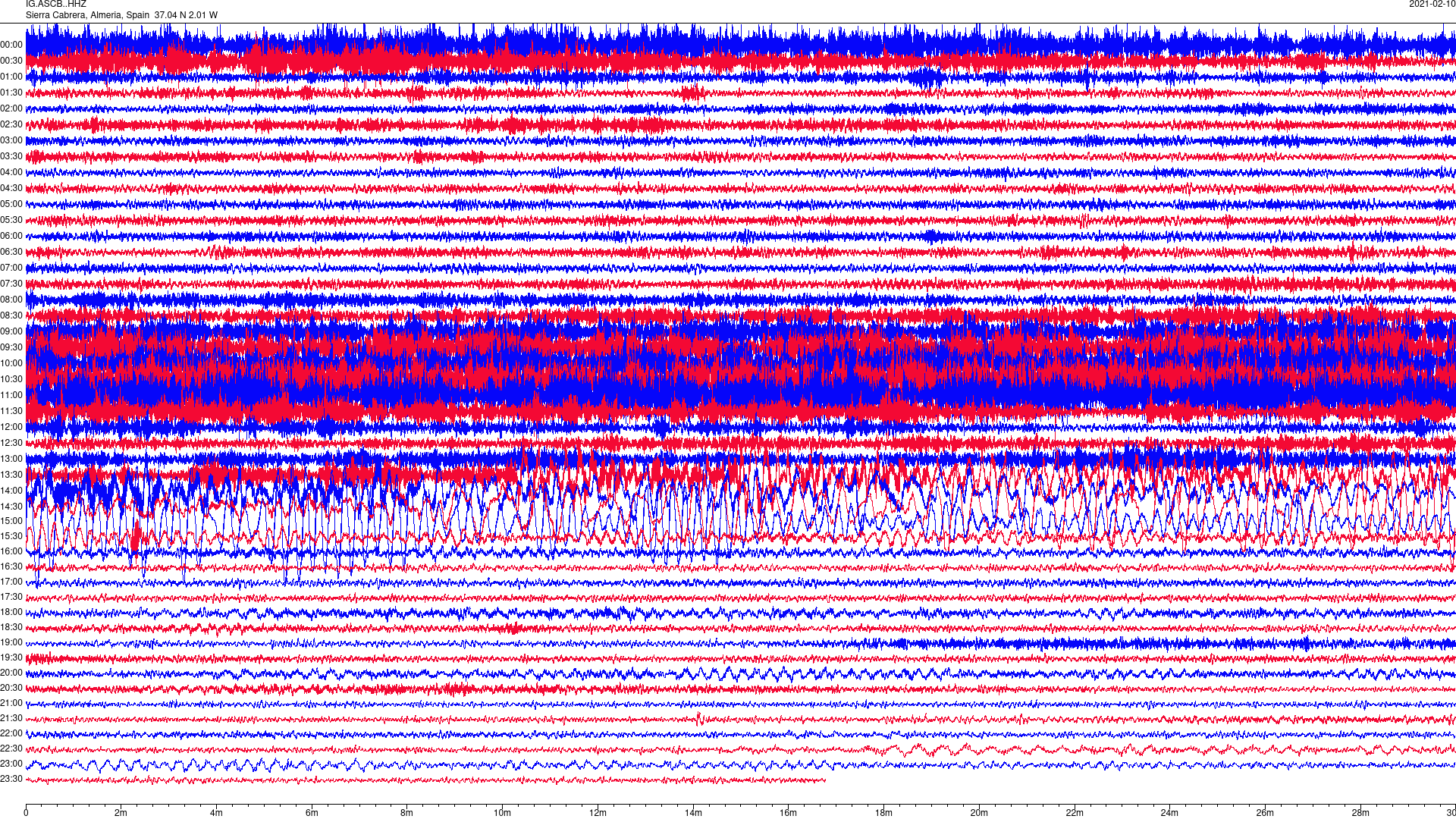Select the 12:30 time label
1456x819 pixels.
(11, 443)
